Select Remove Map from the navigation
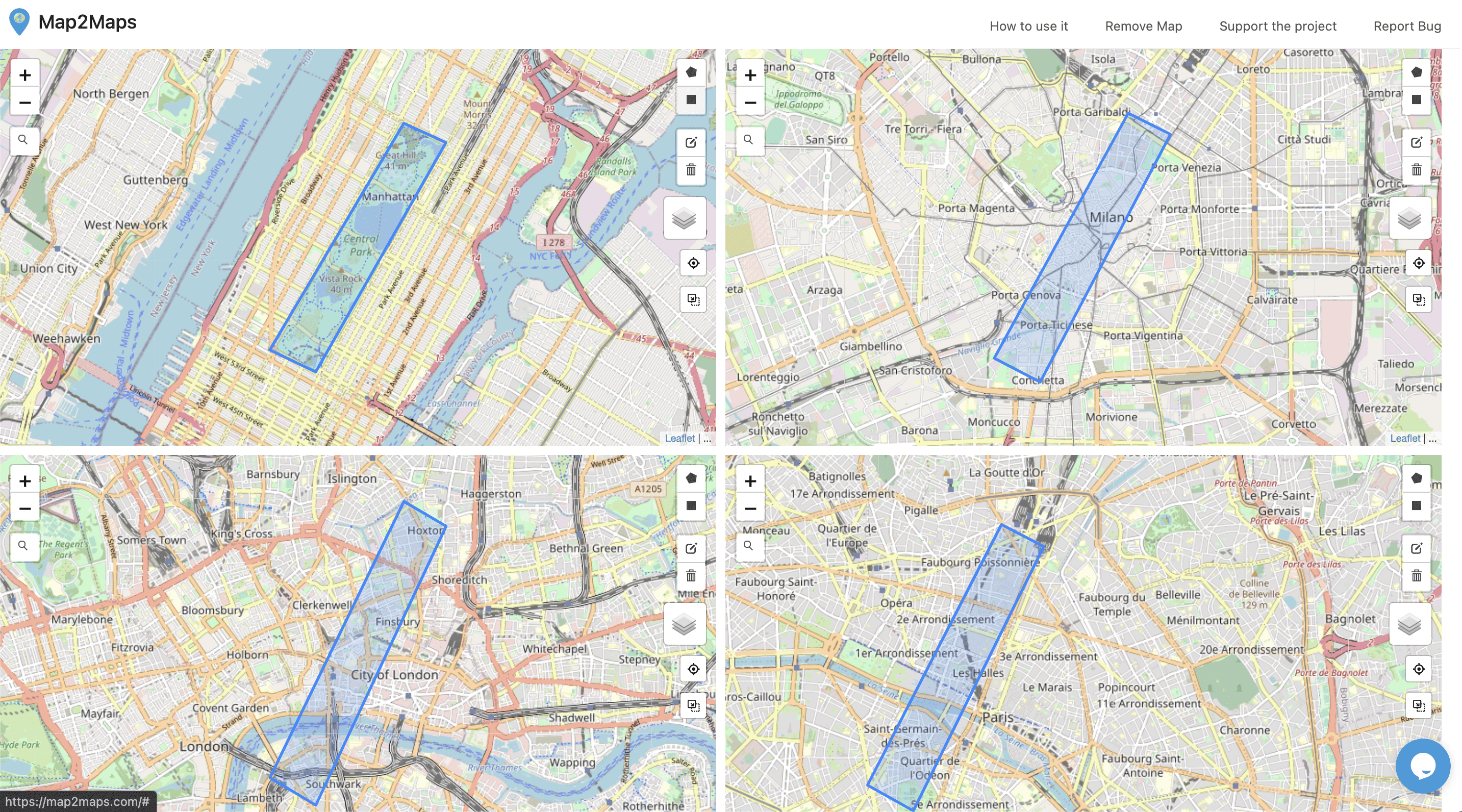The height and width of the screenshot is (812, 1462). click(x=1143, y=26)
